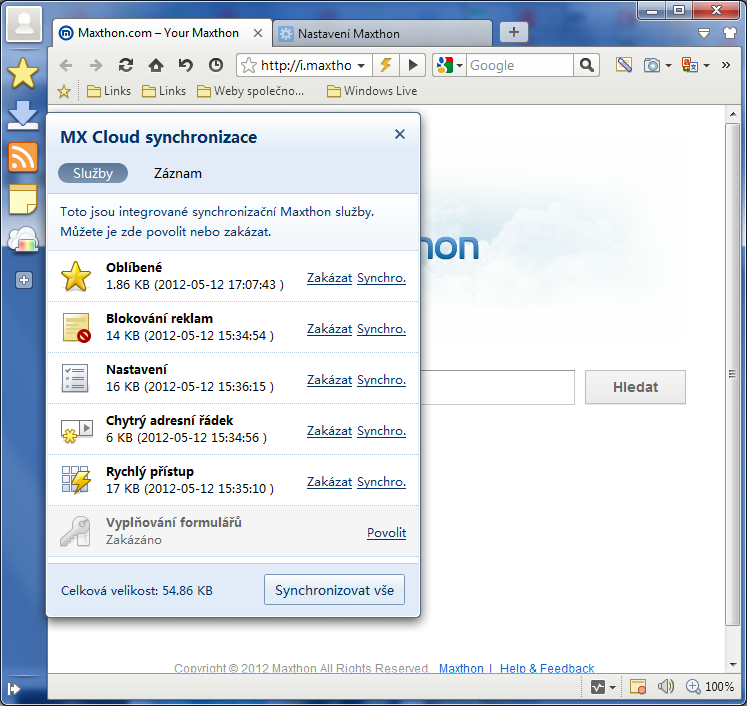Open first Links bookmarks folder
Image resolution: width=747 pixels, height=706 pixels.
tap(109, 91)
